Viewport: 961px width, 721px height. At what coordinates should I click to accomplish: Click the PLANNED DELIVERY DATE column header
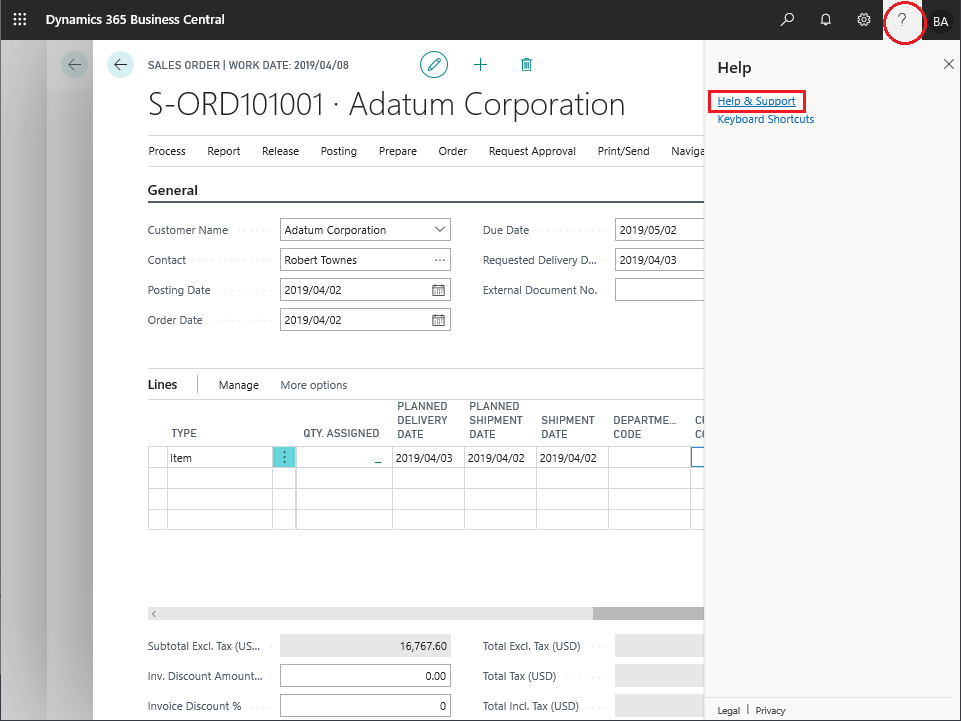(422, 420)
